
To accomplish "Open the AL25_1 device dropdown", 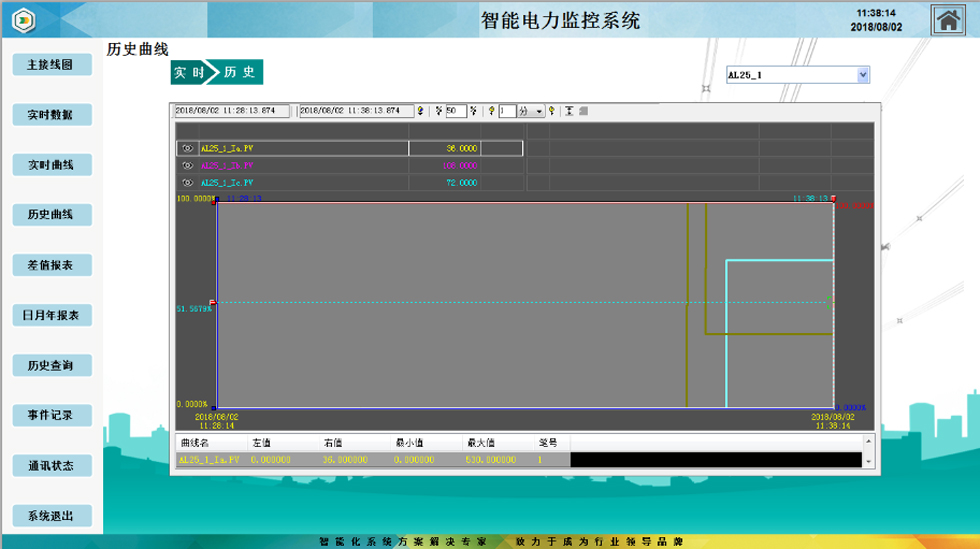I will click(863, 75).
